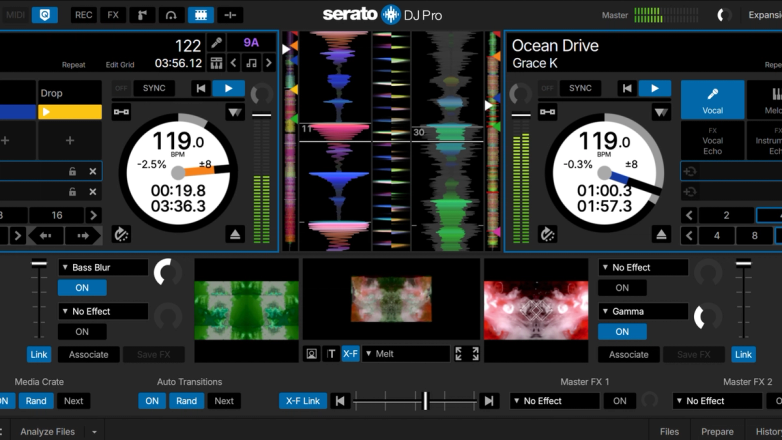
Task: Toggle the left video Link button
Action: pyautogui.click(x=39, y=354)
